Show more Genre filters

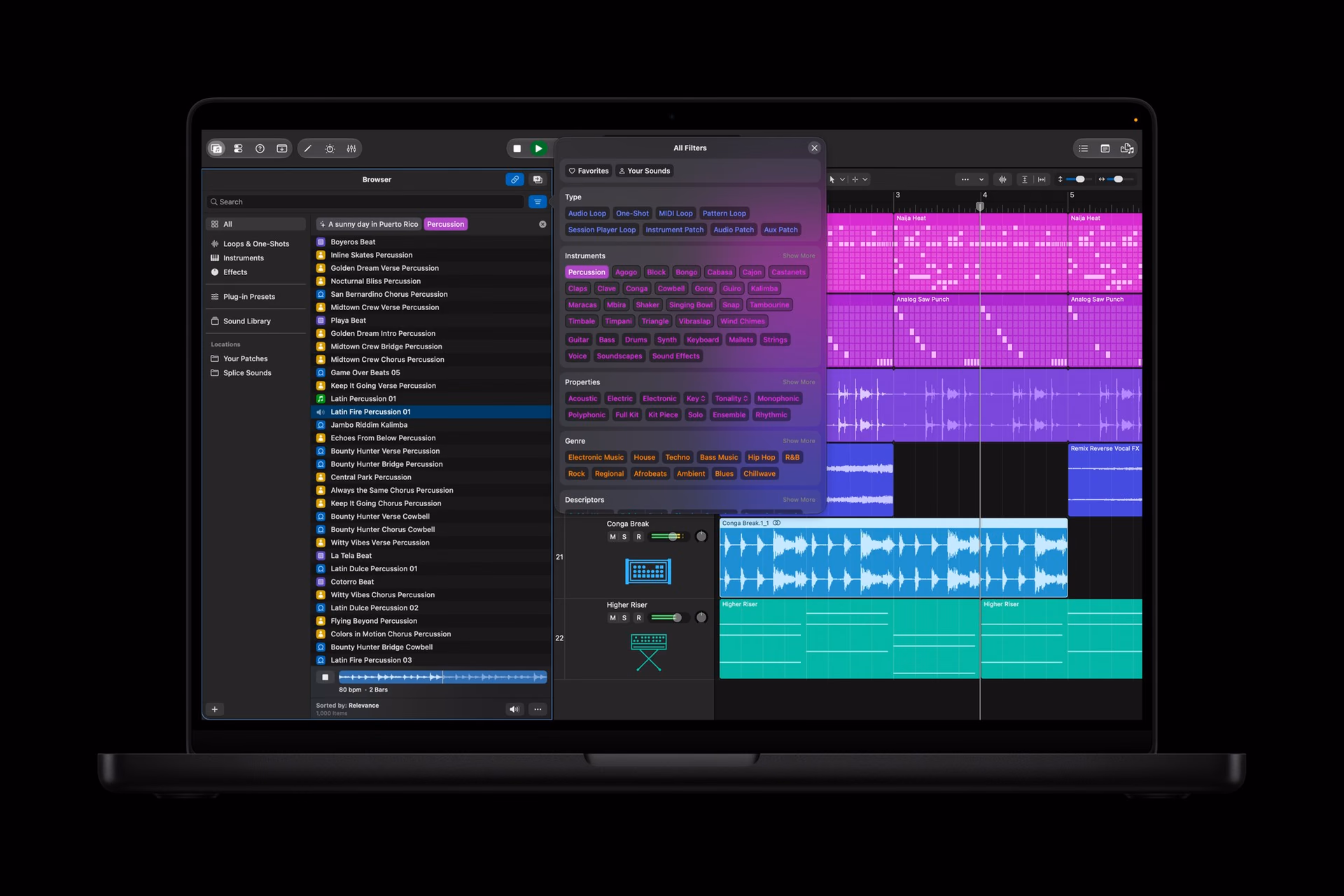799,441
